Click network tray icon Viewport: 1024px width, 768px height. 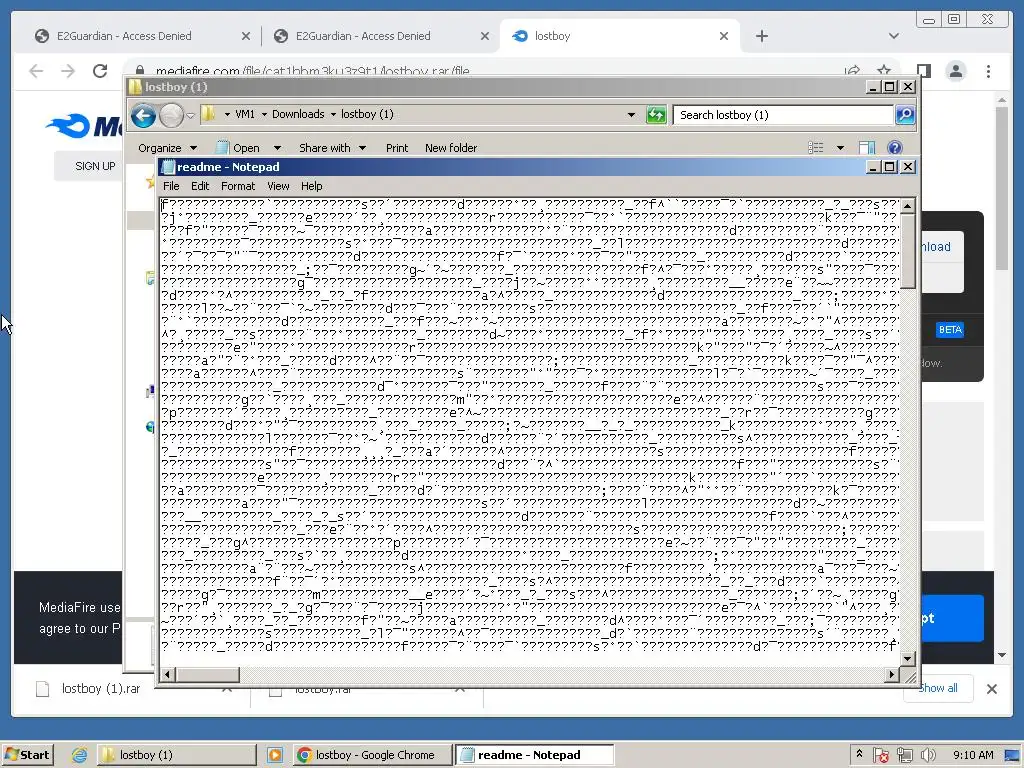[904, 756]
